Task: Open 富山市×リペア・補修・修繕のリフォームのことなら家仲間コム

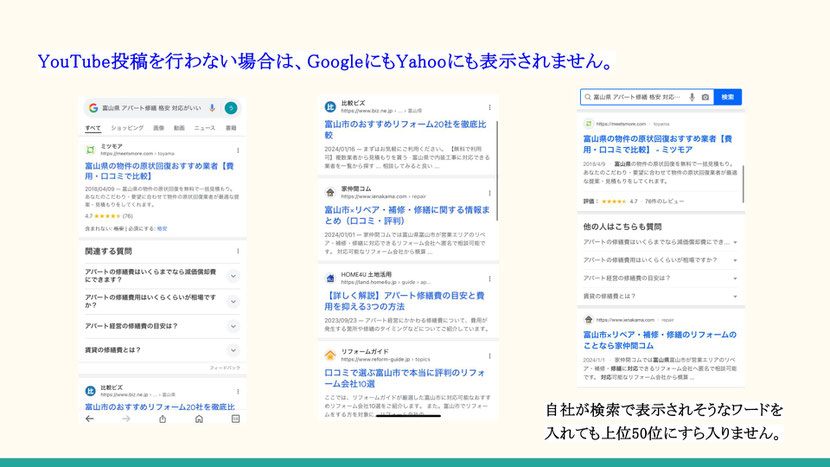Action: [x=660, y=340]
